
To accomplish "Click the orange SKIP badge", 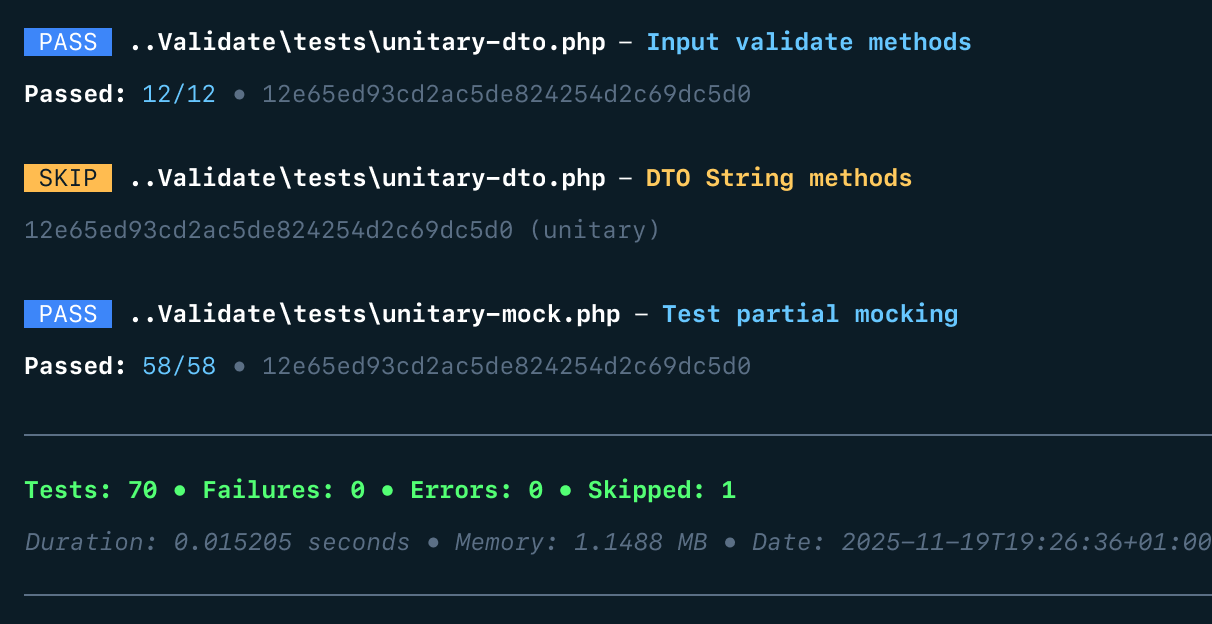I will [68, 178].
